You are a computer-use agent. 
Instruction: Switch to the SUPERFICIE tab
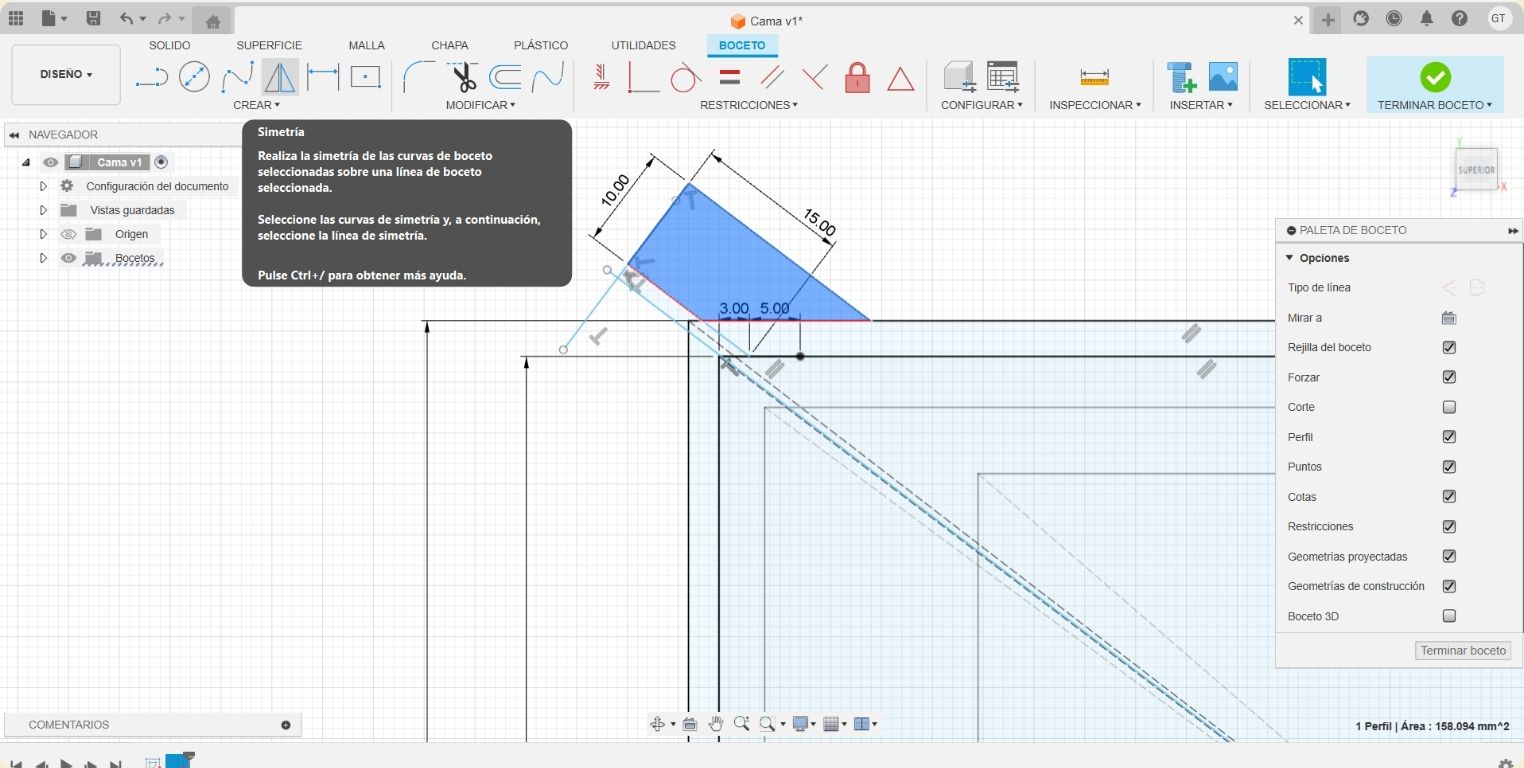coord(269,45)
